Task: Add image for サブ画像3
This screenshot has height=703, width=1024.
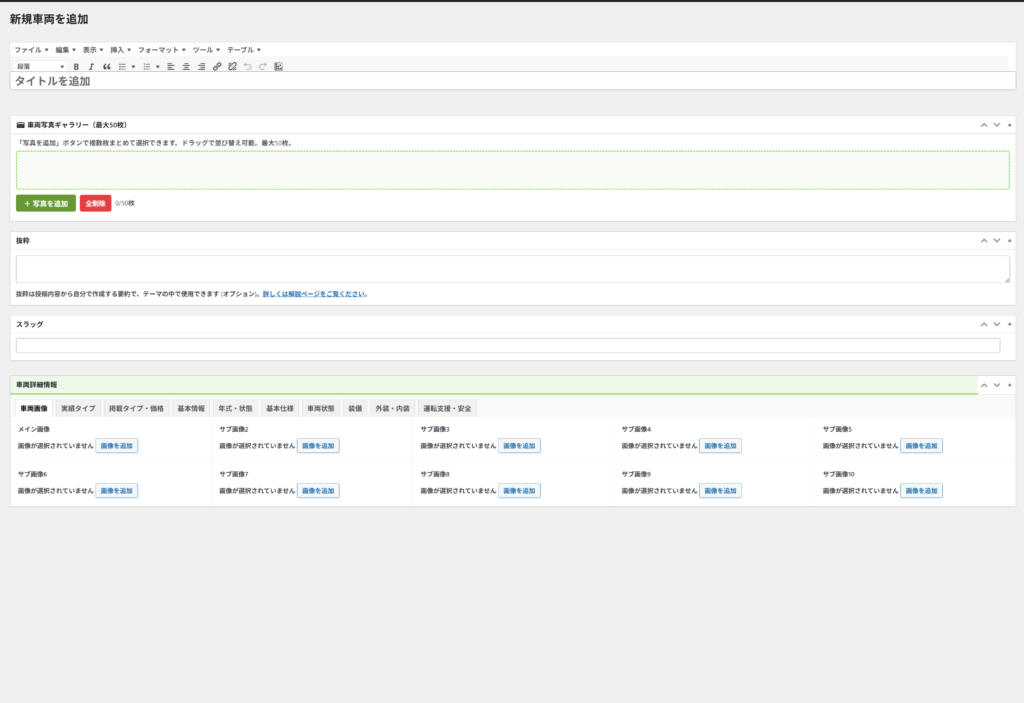Action: pyautogui.click(x=519, y=446)
